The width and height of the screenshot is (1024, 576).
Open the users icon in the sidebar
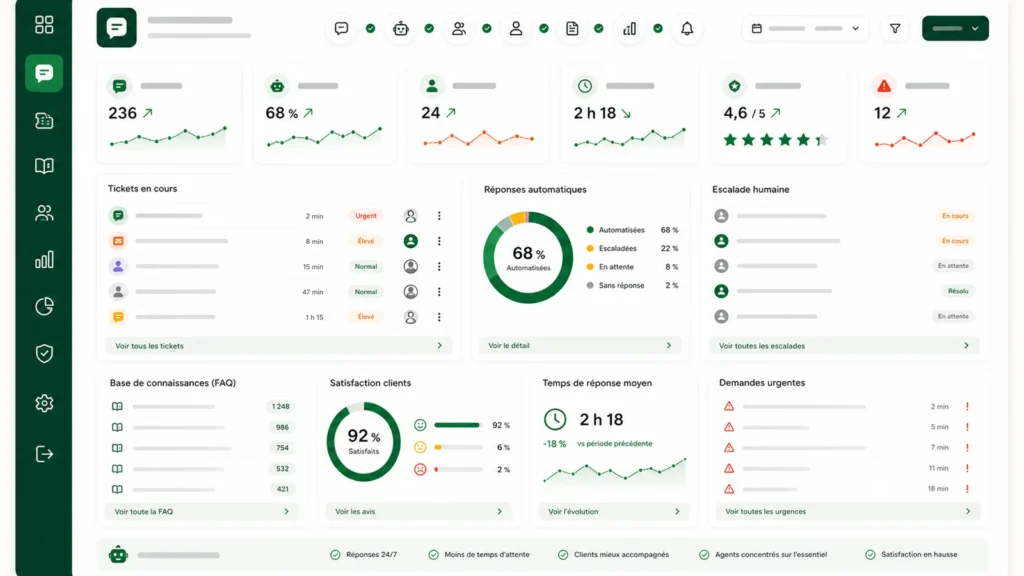pos(44,213)
